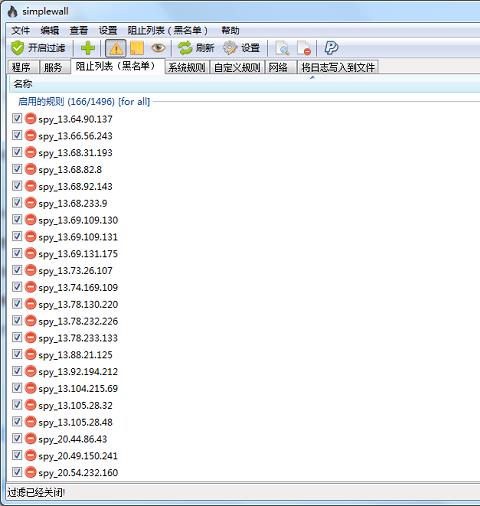480x506 pixels.
Task: Click the simplewall flame icon in the title bar
Action: [x=13, y=12]
